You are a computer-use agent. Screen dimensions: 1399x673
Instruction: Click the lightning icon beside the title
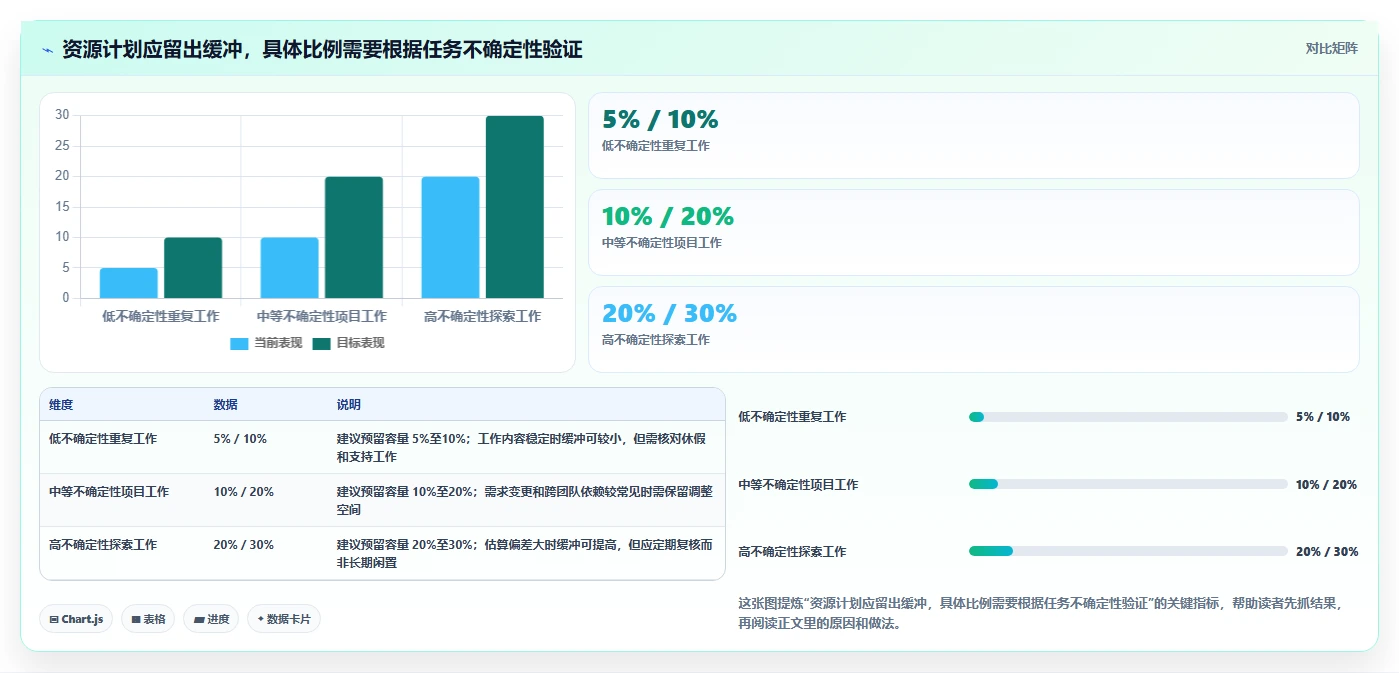(47, 50)
